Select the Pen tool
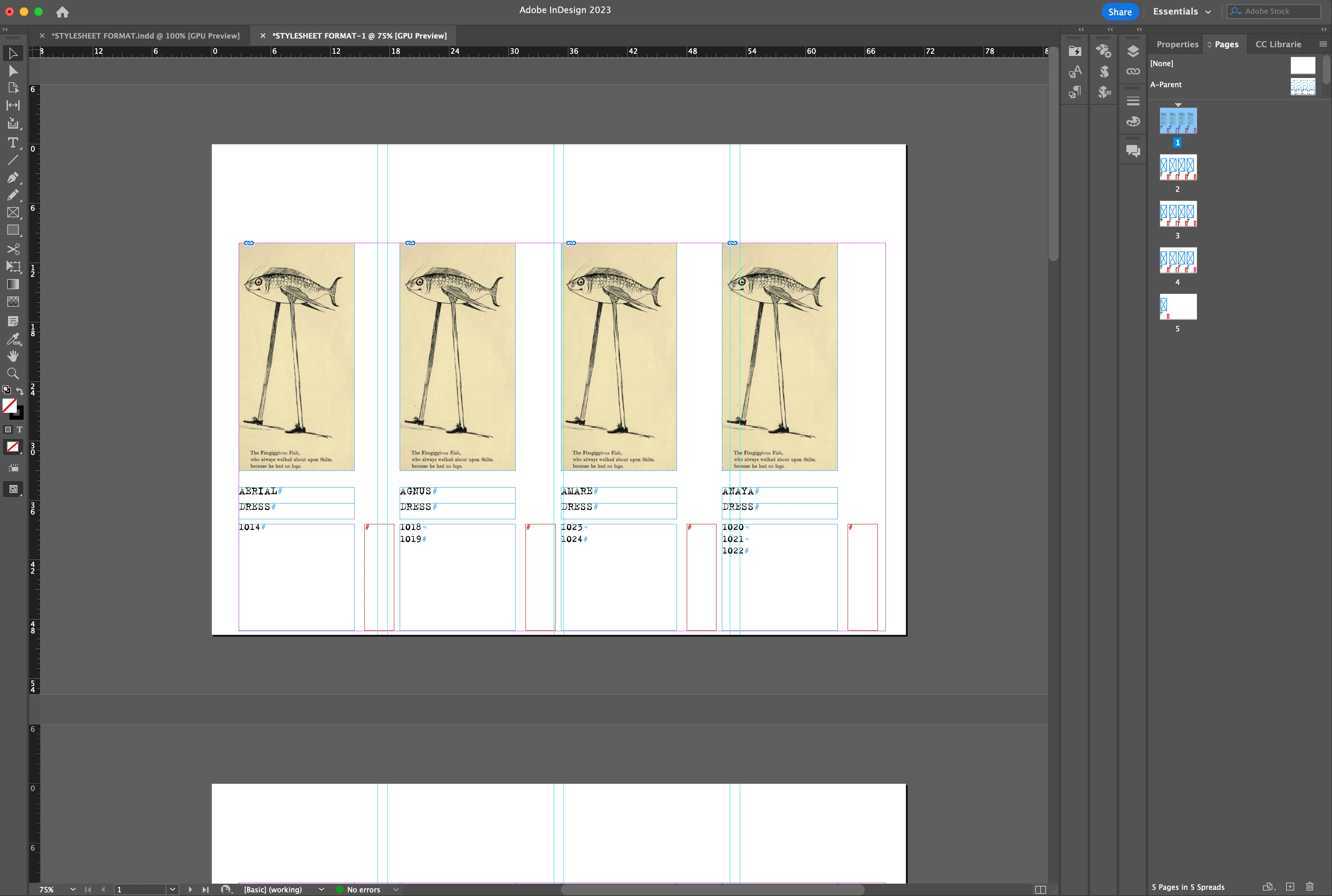1332x896 pixels. (x=13, y=178)
